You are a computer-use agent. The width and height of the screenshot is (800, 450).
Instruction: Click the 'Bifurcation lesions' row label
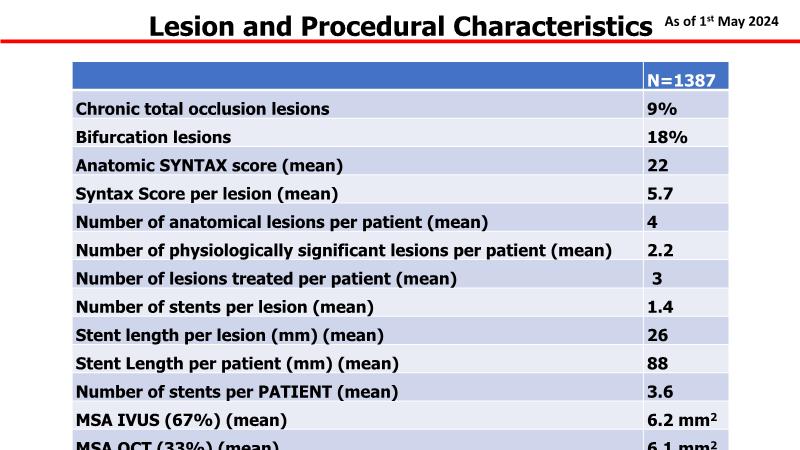coord(153,137)
